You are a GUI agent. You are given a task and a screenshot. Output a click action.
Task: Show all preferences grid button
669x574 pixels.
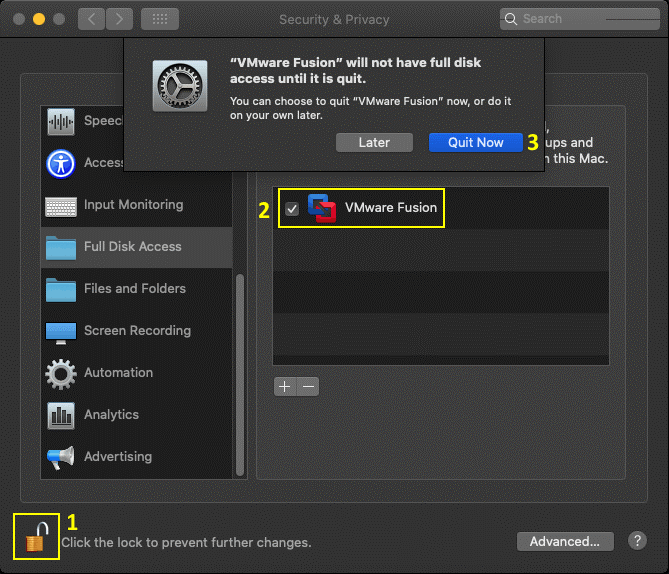click(x=160, y=19)
